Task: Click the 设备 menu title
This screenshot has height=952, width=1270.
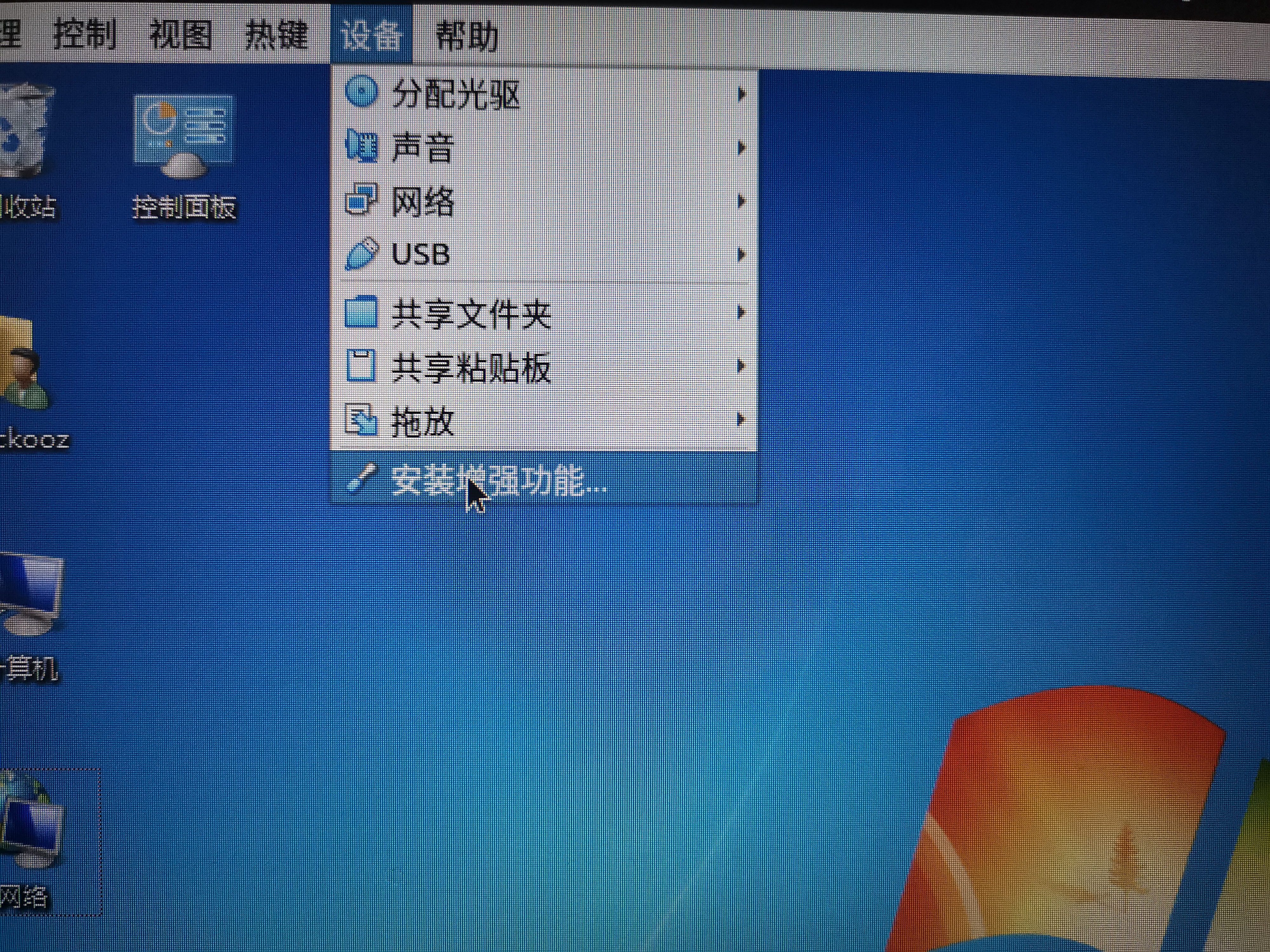Action: 371,34
